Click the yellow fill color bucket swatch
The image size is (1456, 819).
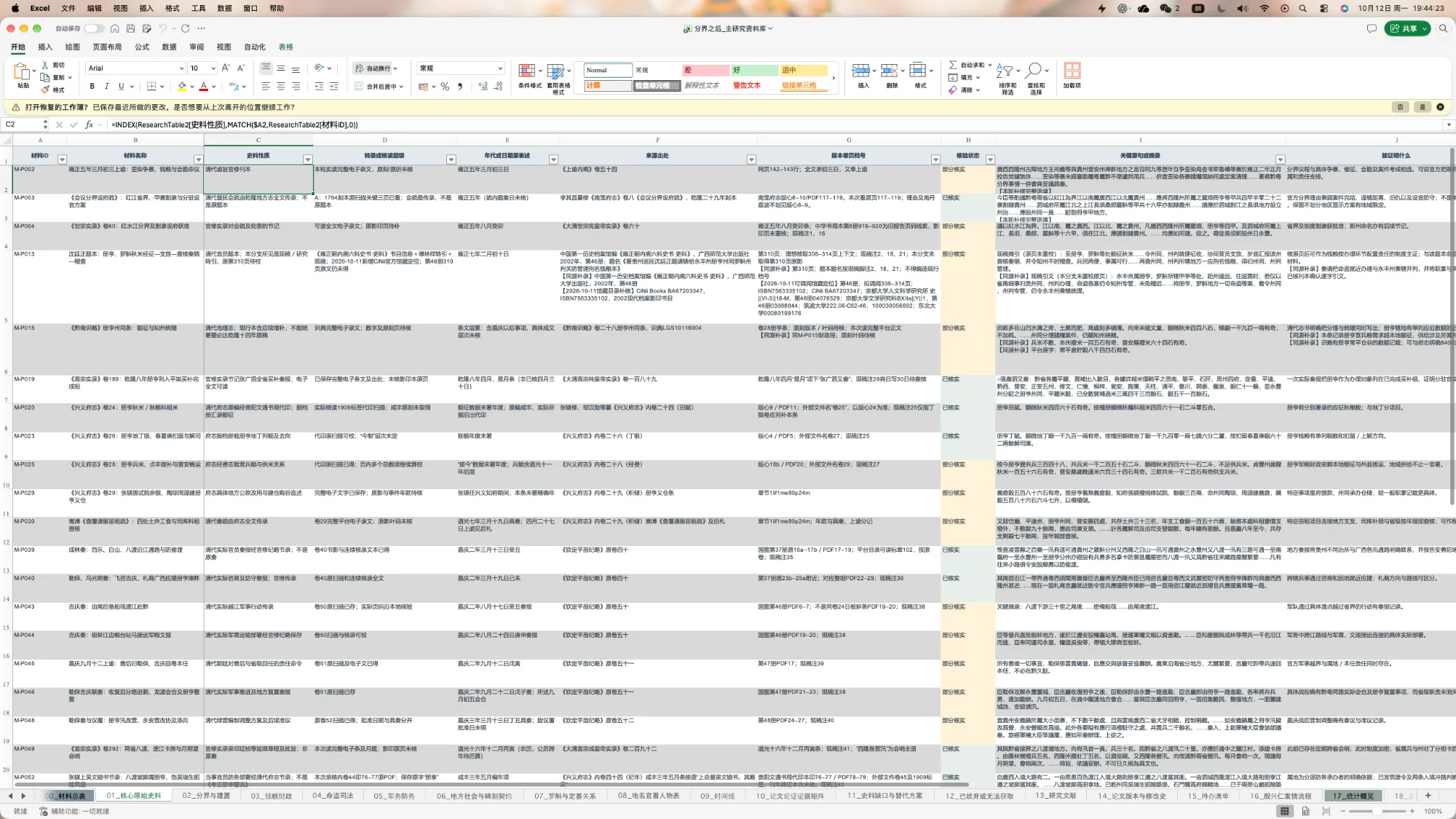[182, 86]
